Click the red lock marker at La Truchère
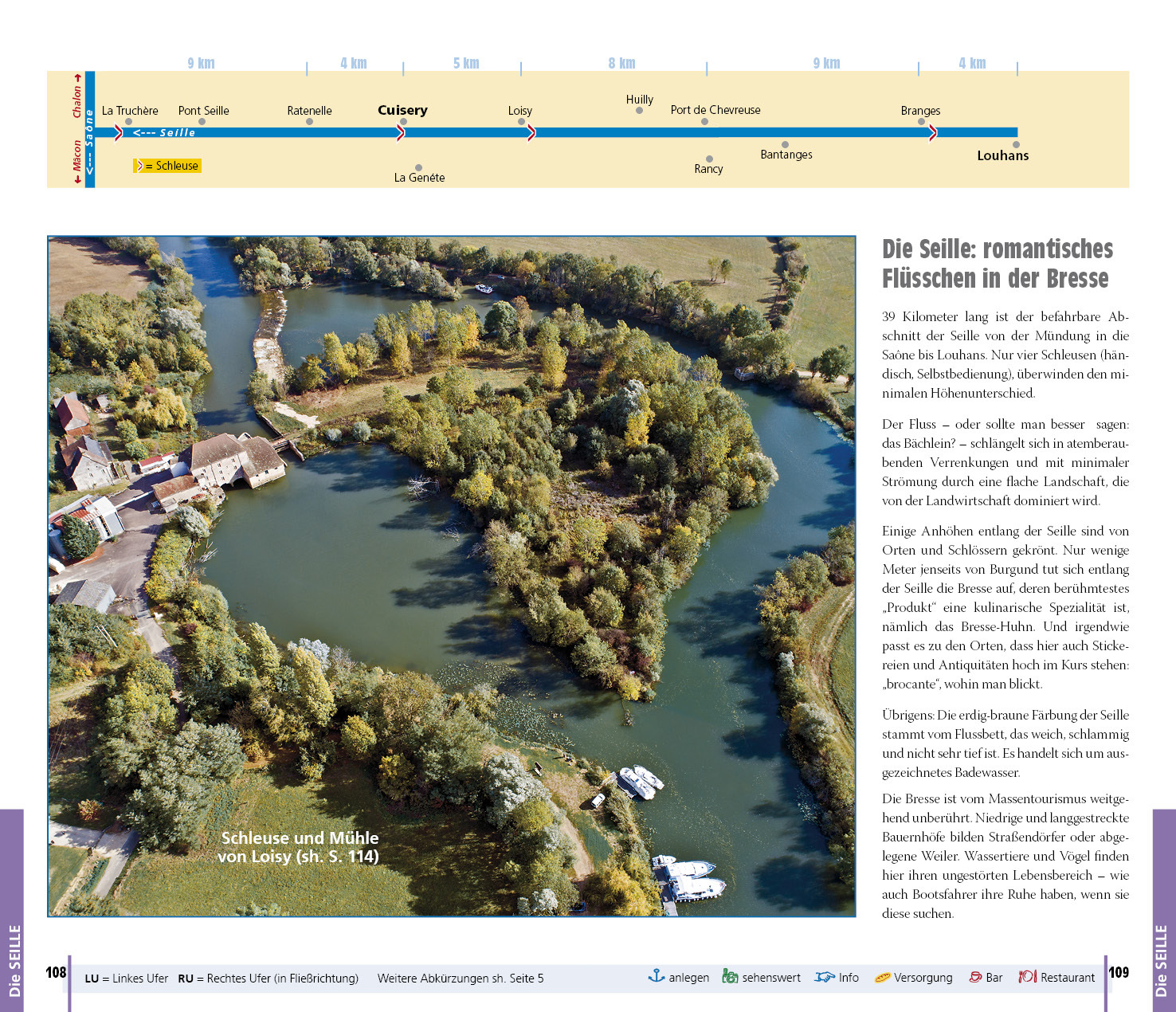This screenshot has height=1012, width=1176. tap(119, 133)
